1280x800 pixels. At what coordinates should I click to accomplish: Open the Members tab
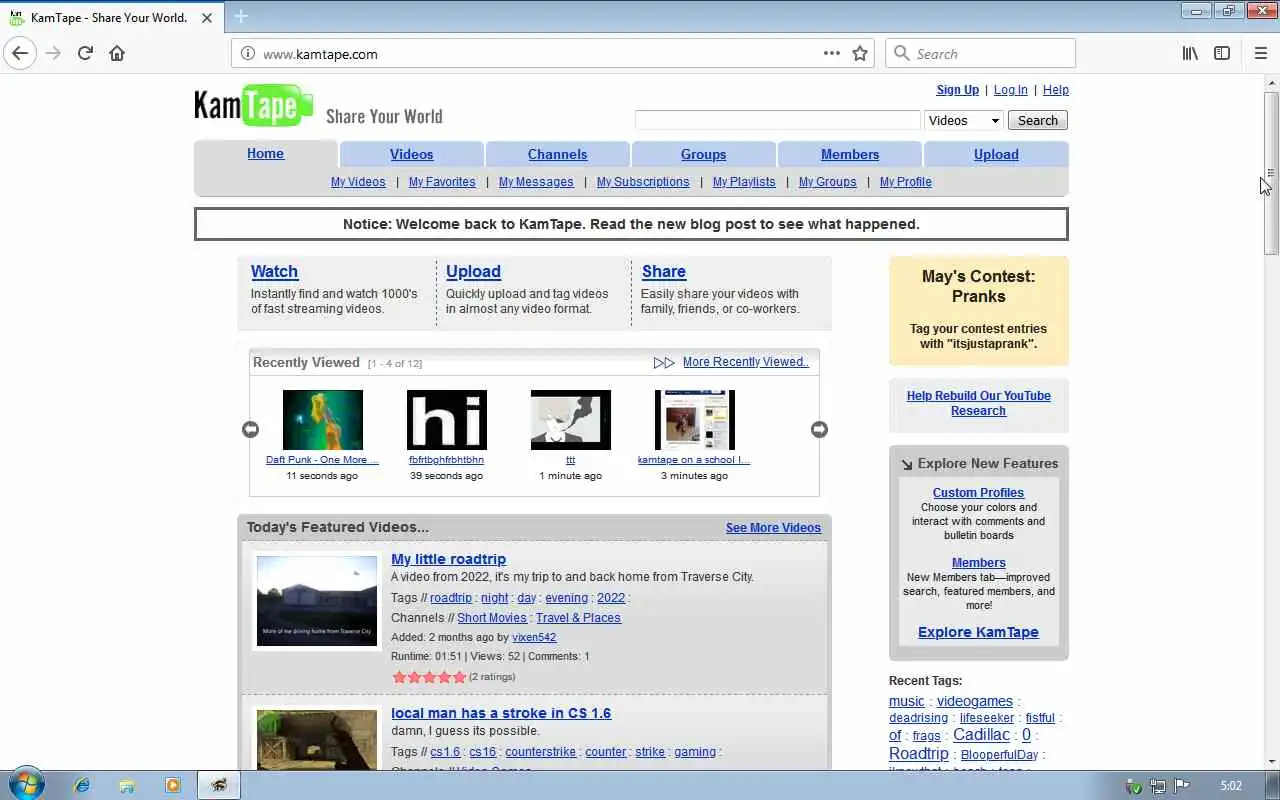point(850,154)
